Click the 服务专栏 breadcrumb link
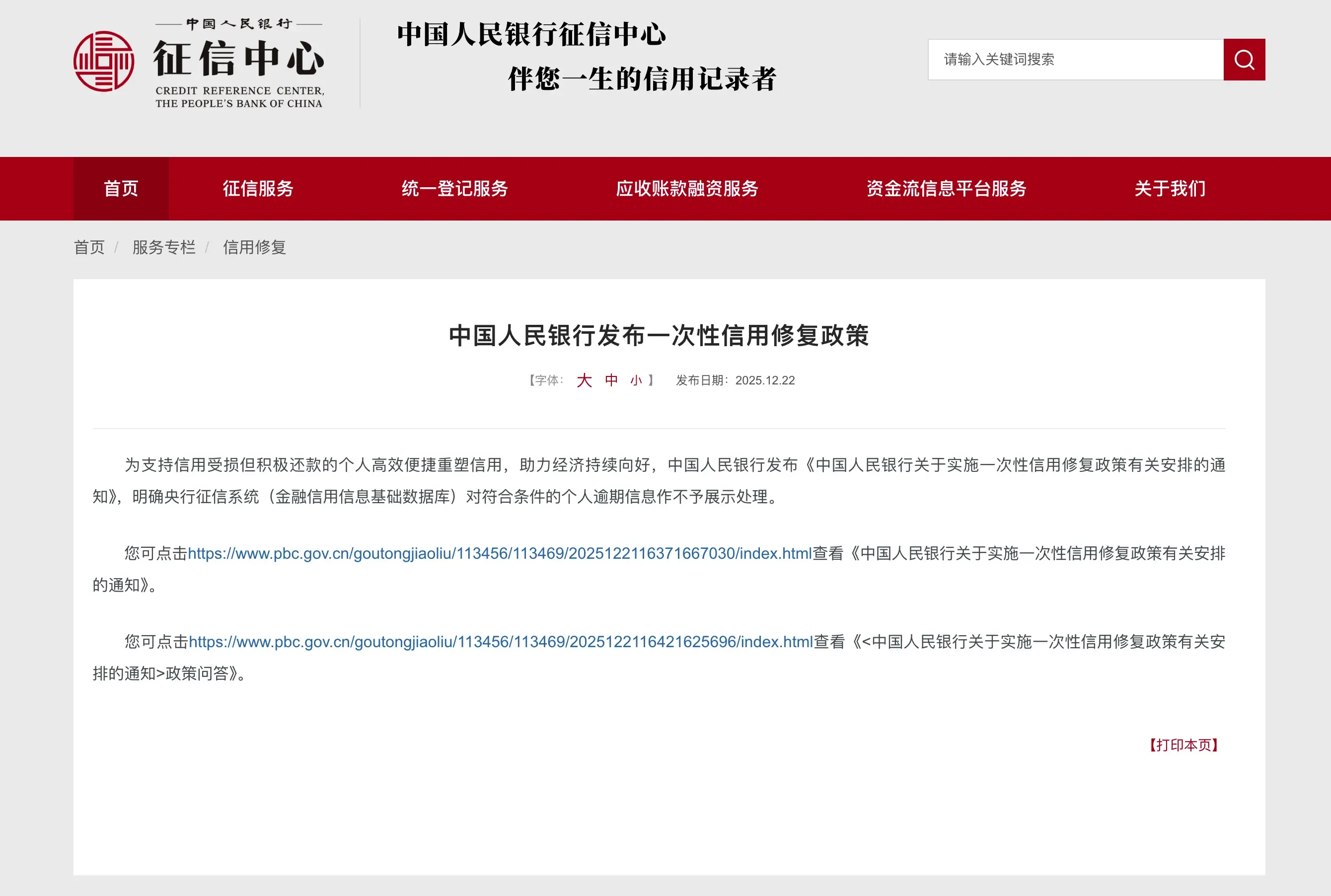Viewport: 1331px width, 896px height. tap(164, 247)
